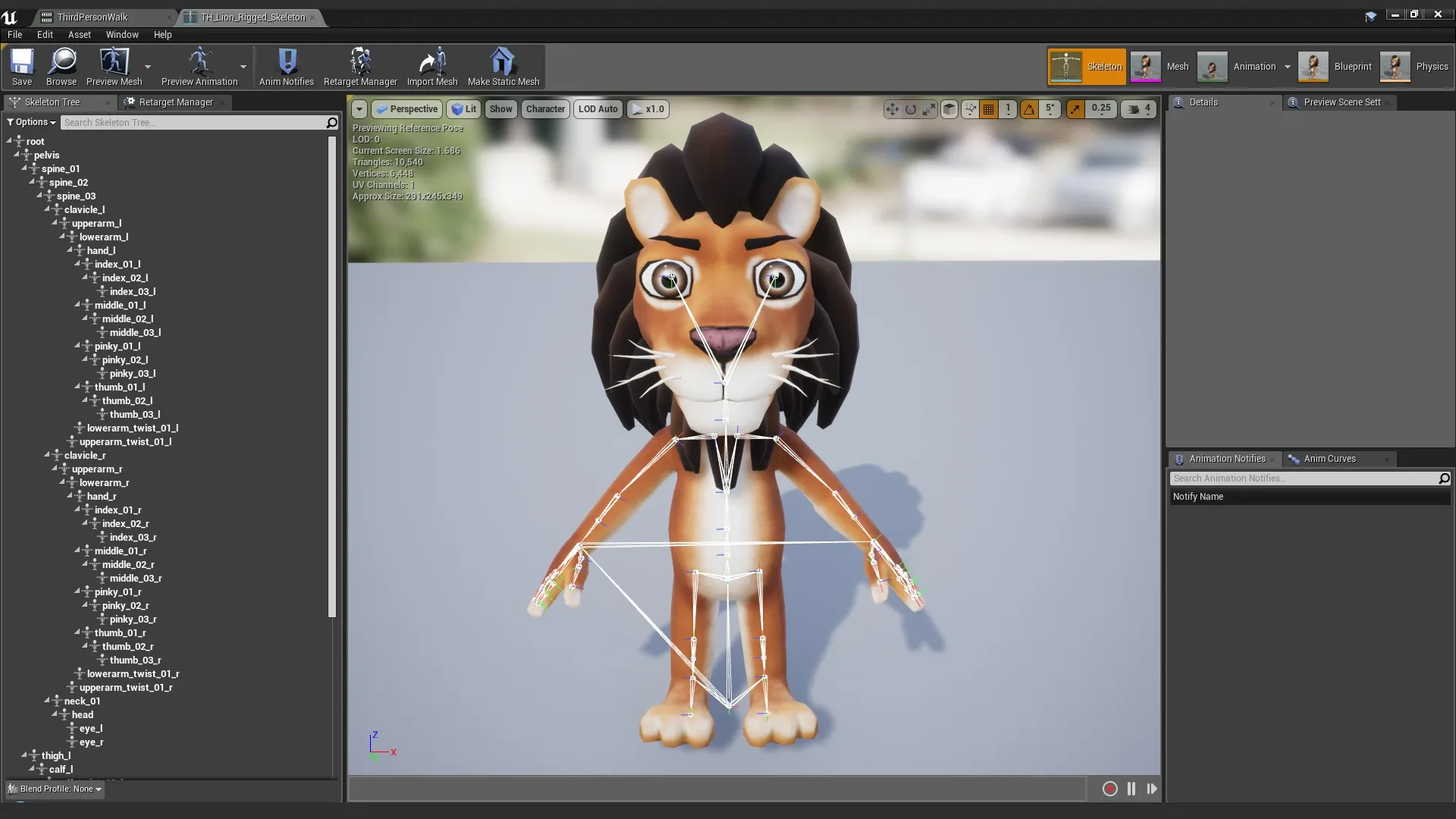Open the Window menu
The width and height of the screenshot is (1456, 819).
[122, 35]
